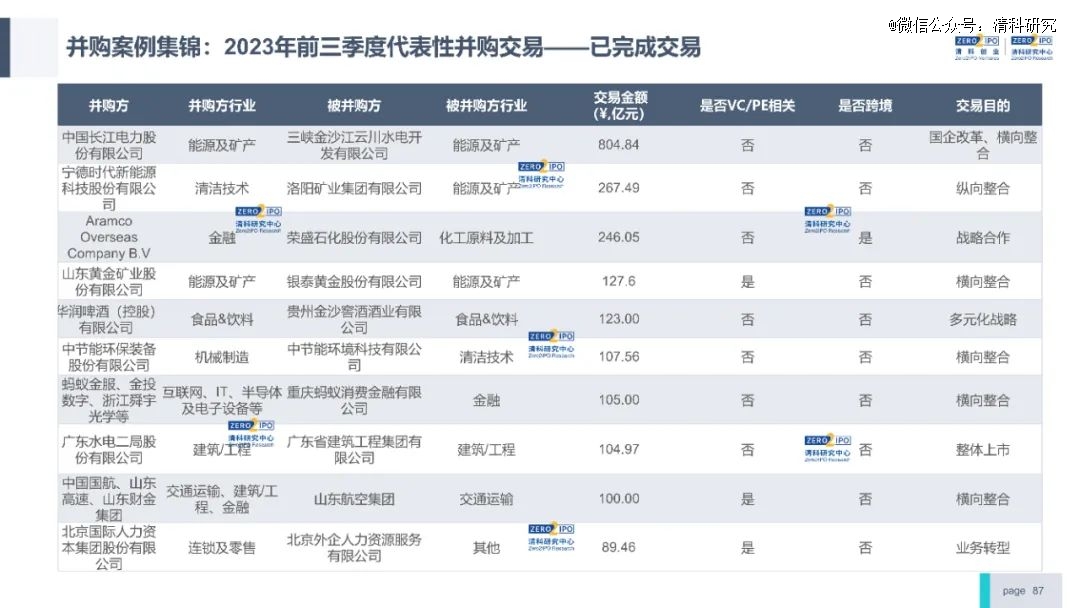Viewport: 1080px width, 608px height.
Task: Select the 是否跨境 column header
Action: (x=865, y=105)
